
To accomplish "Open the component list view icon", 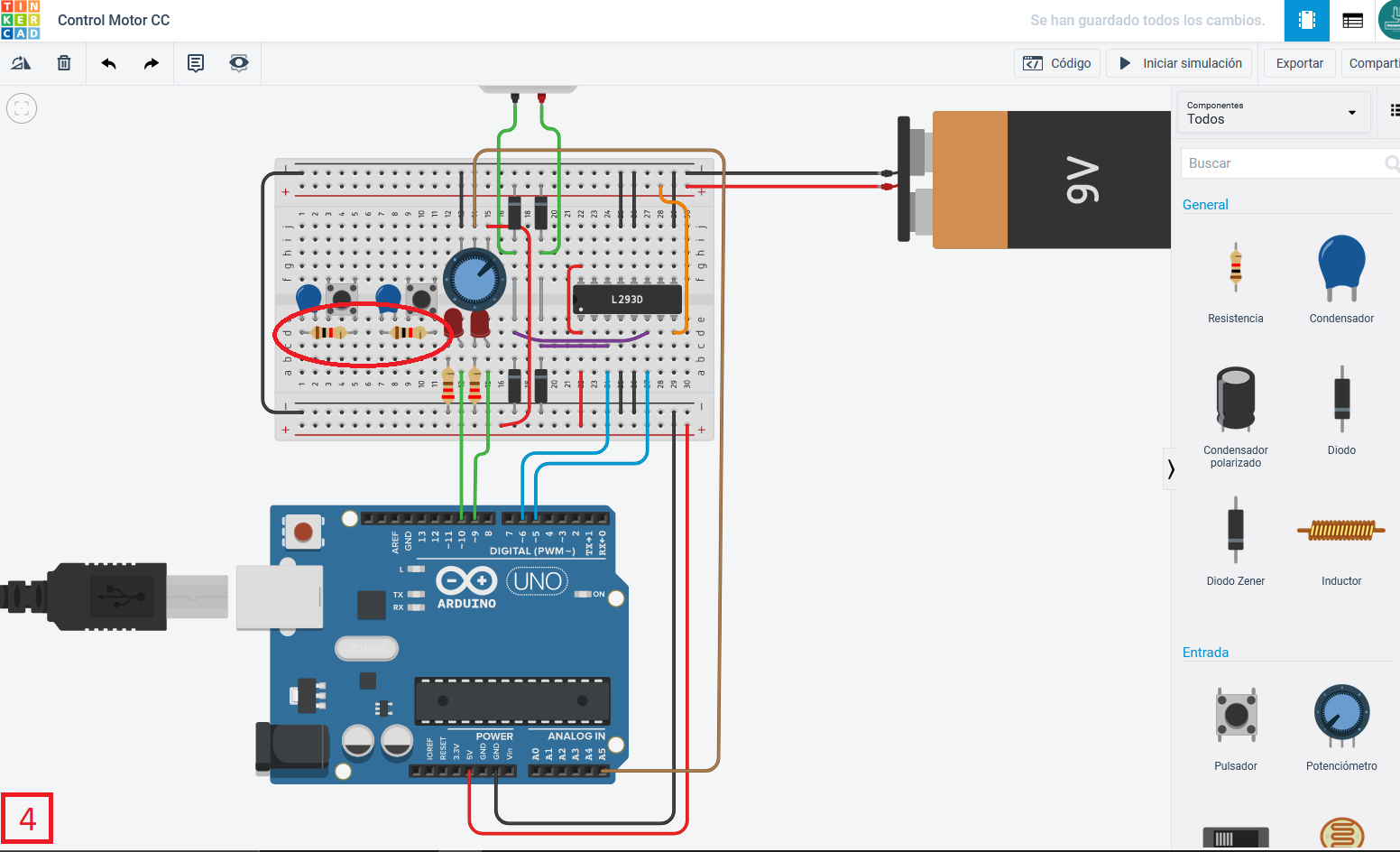I will click(1353, 21).
